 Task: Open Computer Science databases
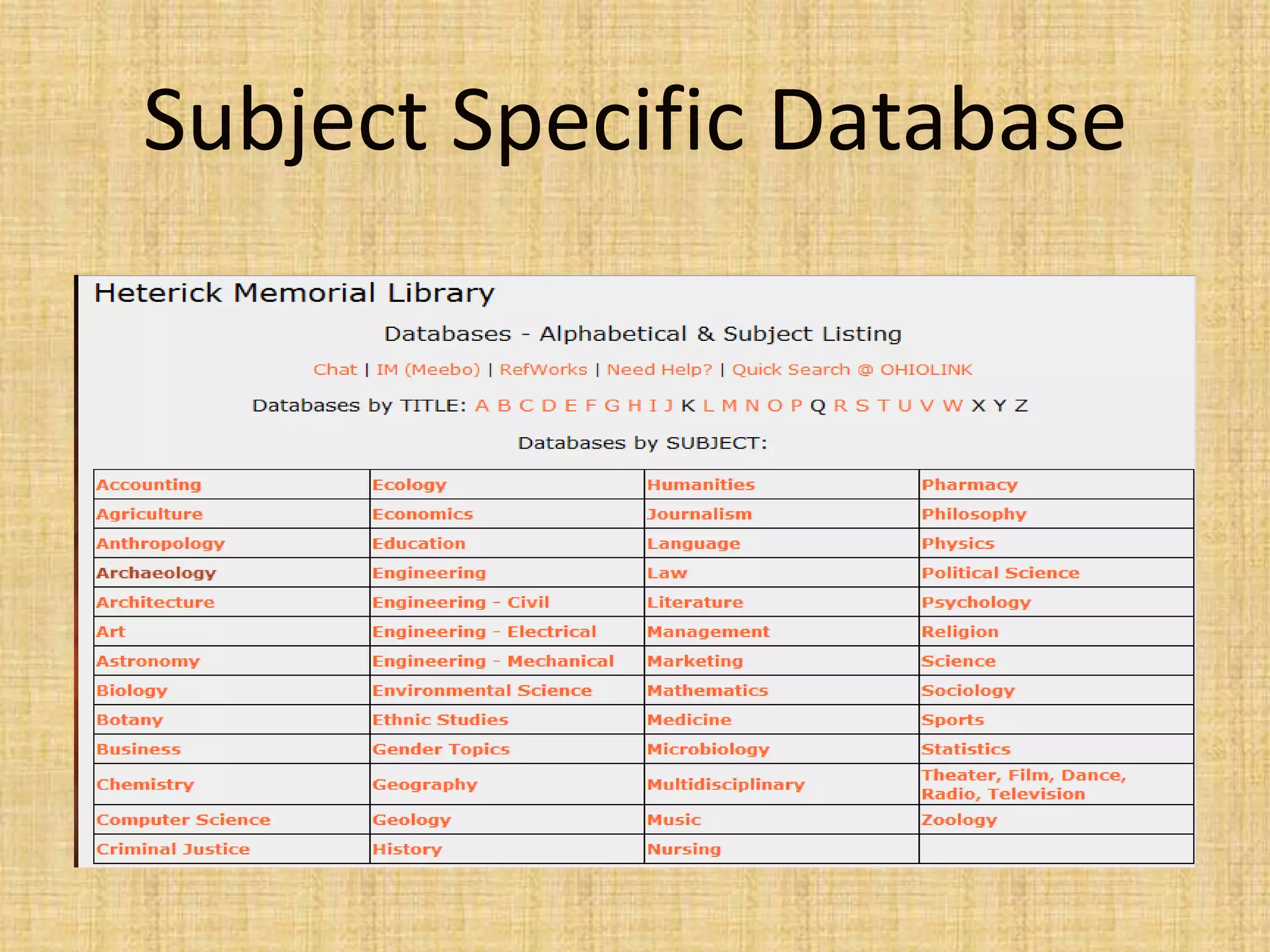184,820
